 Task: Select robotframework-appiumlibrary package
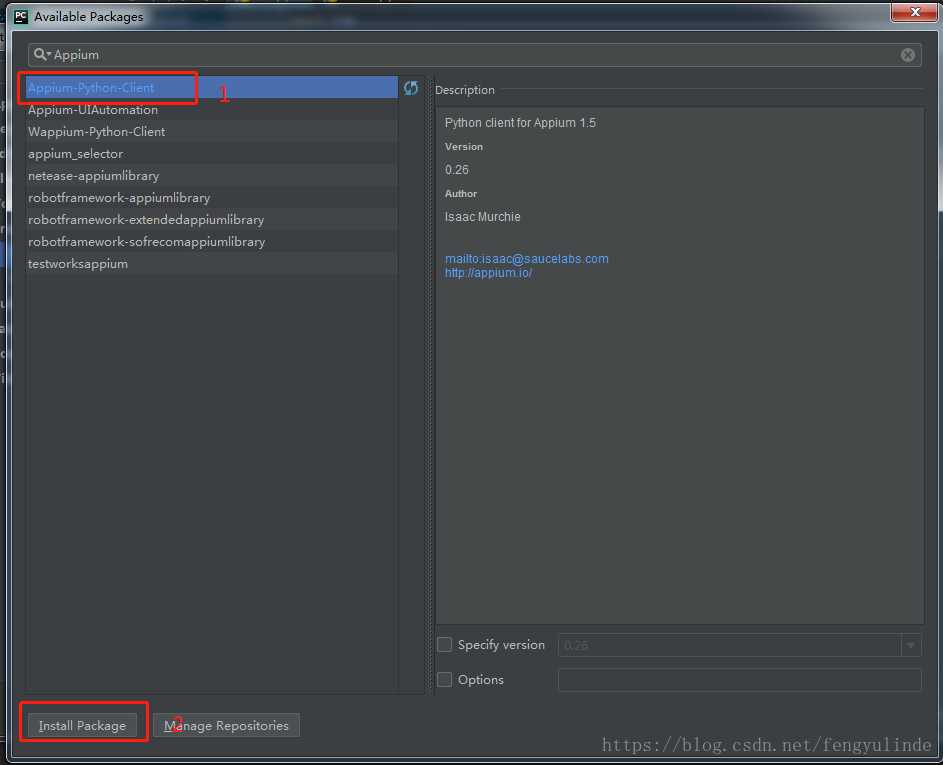pyautogui.click(x=212, y=198)
